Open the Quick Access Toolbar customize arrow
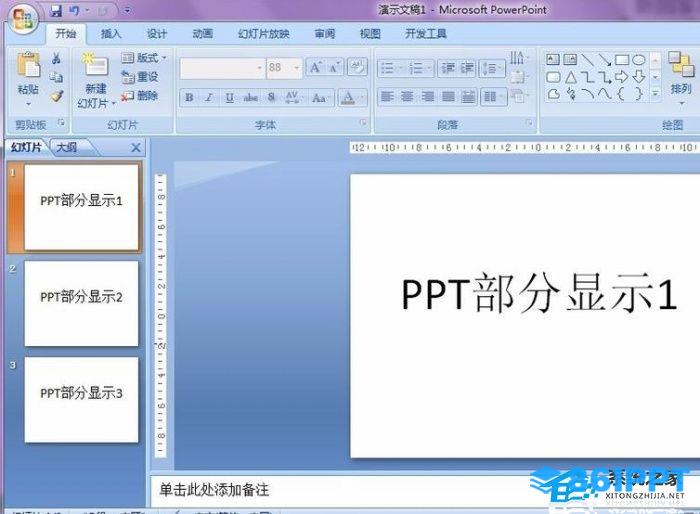Image resolution: width=700 pixels, height=514 pixels. (127, 10)
